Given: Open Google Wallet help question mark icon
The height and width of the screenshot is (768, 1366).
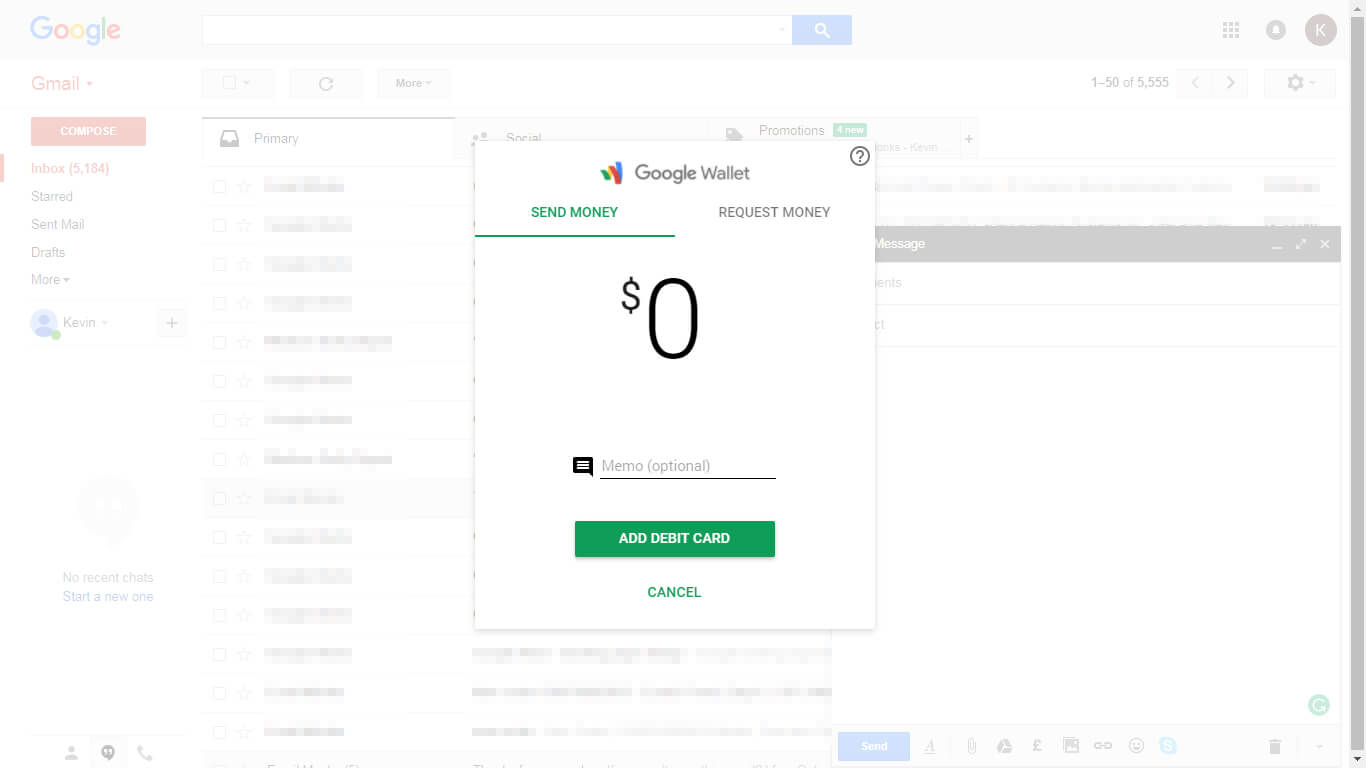Looking at the screenshot, I should click(x=859, y=156).
